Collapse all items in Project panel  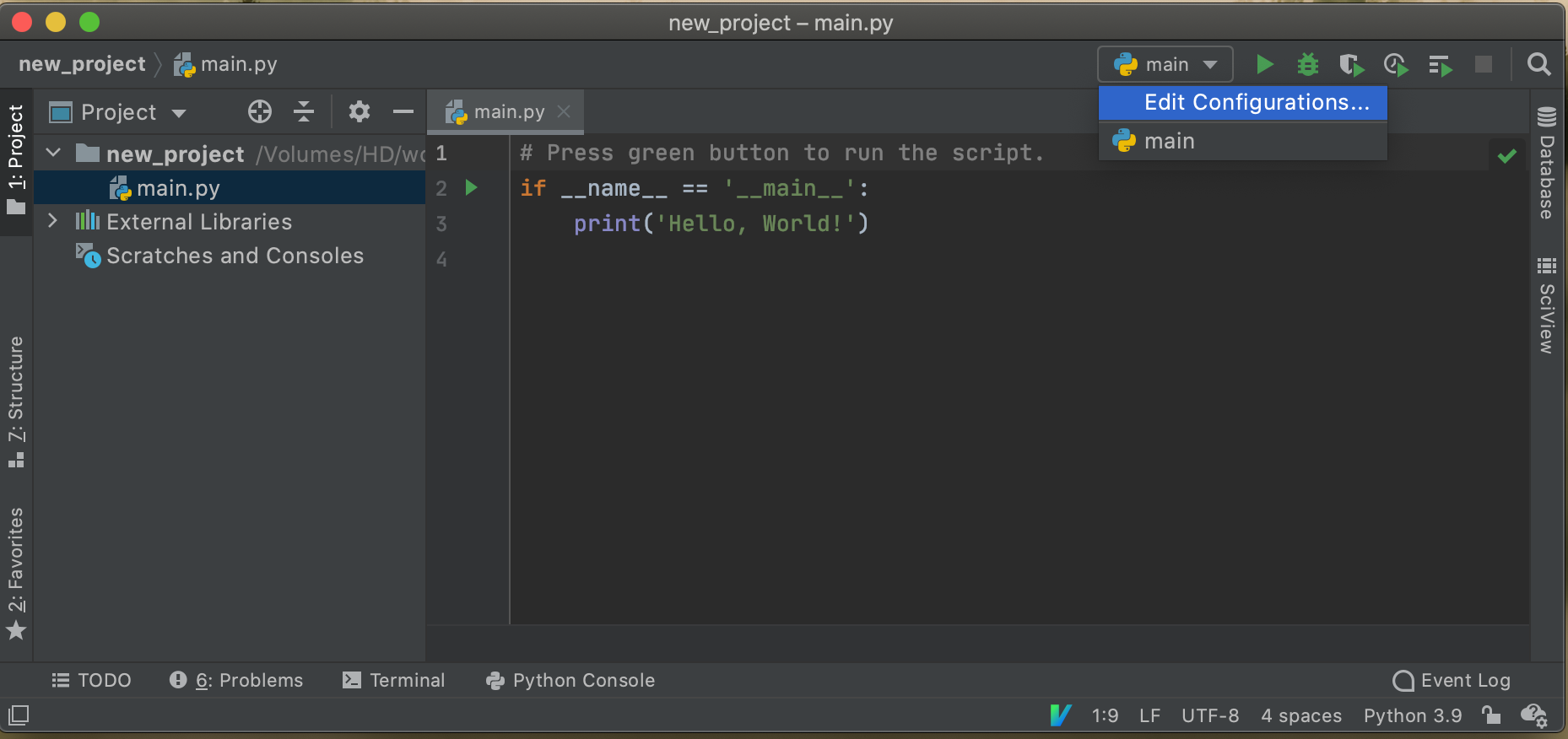point(304,111)
